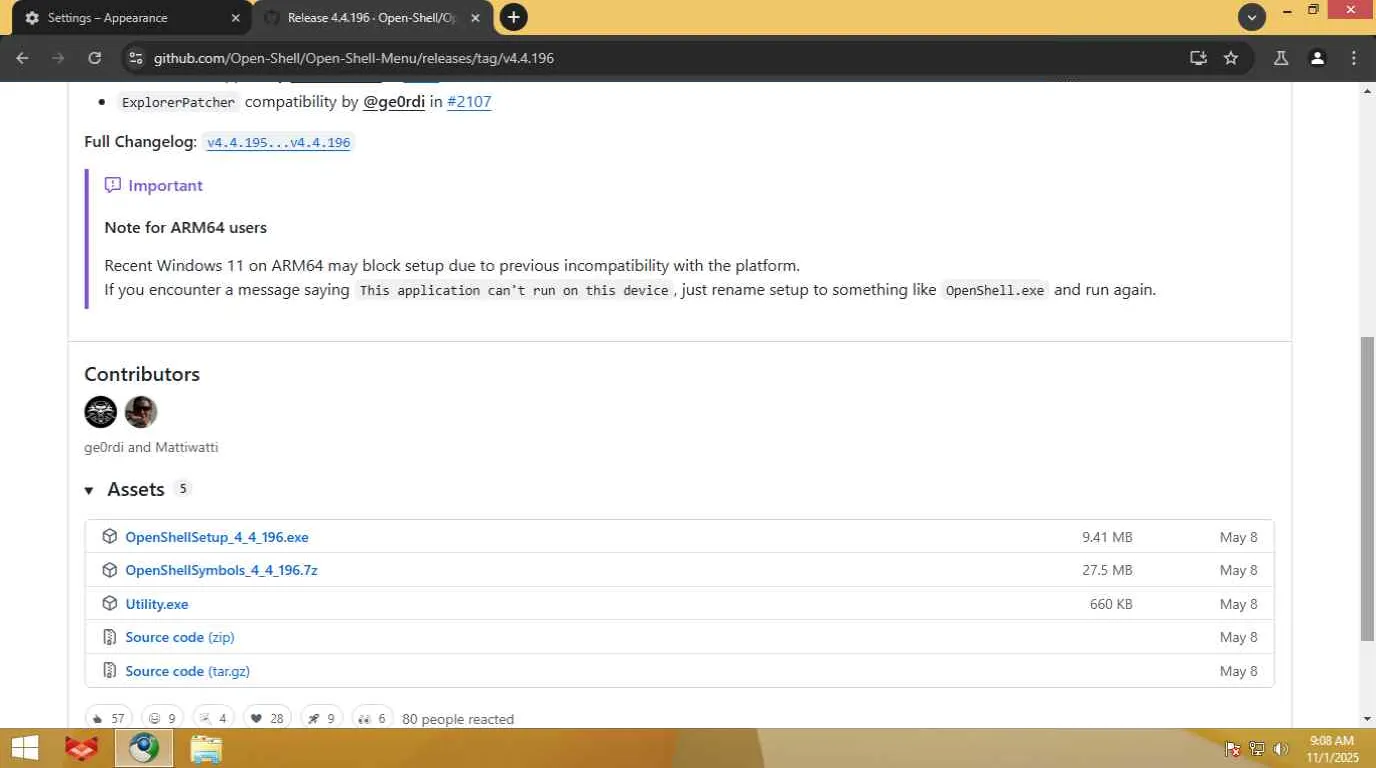Collapse the Assets section triangle

(89, 490)
